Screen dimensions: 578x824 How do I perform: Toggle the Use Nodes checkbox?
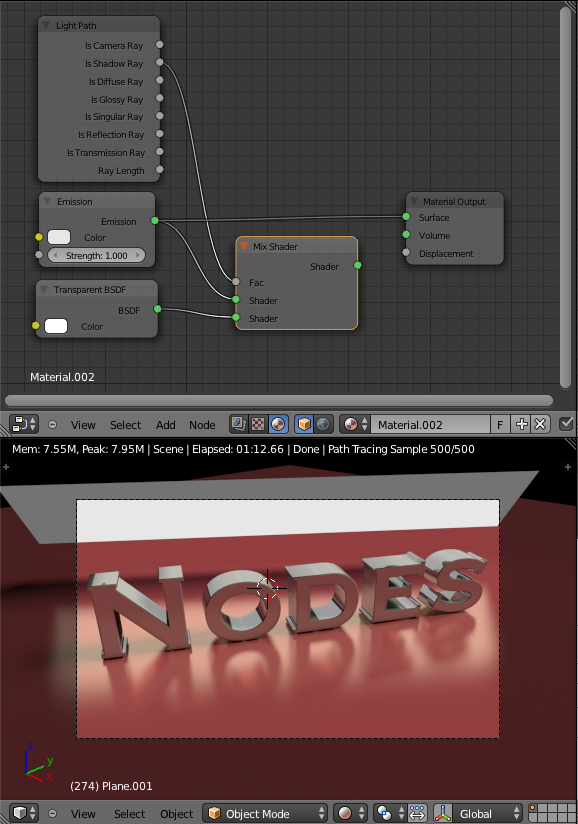coord(566,424)
